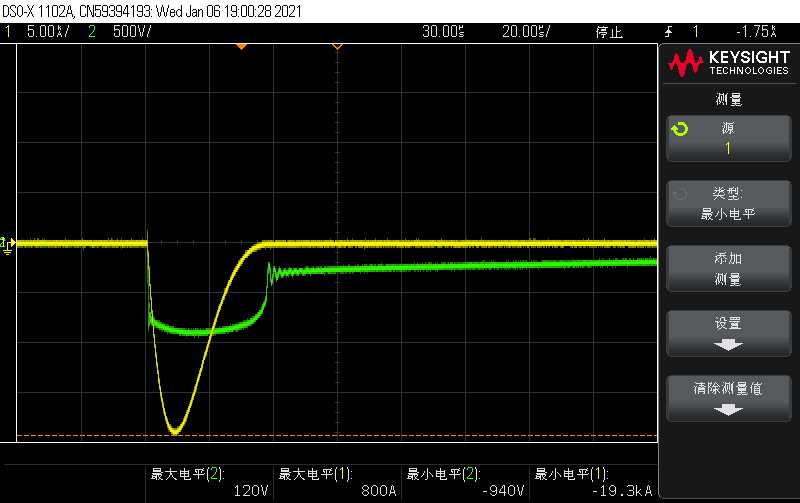Click the grey knob icon beside 类型
800x503 pixels.
coord(679,194)
